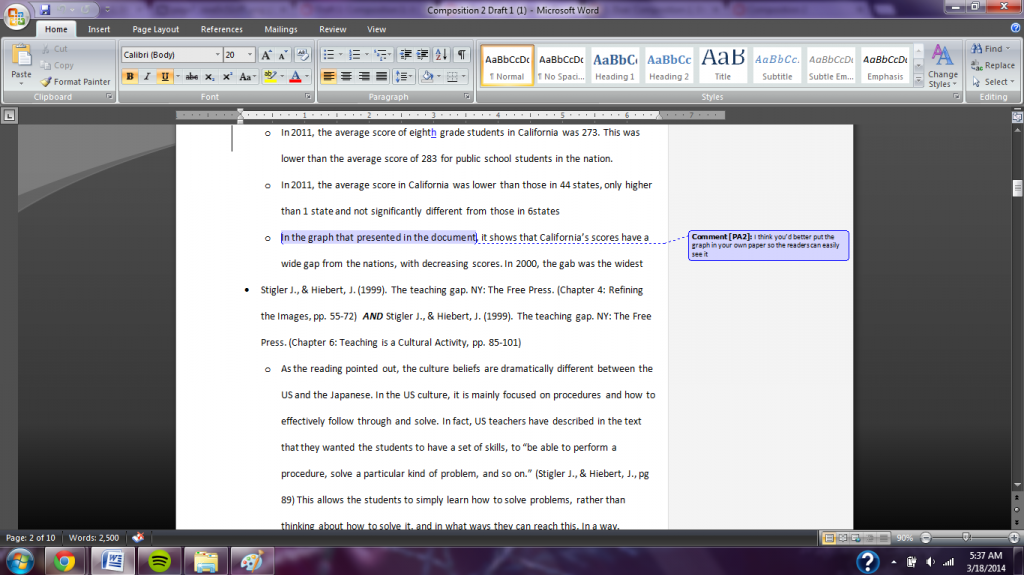The width and height of the screenshot is (1024, 575).
Task: Toggle Align Text Left
Action: [329, 76]
